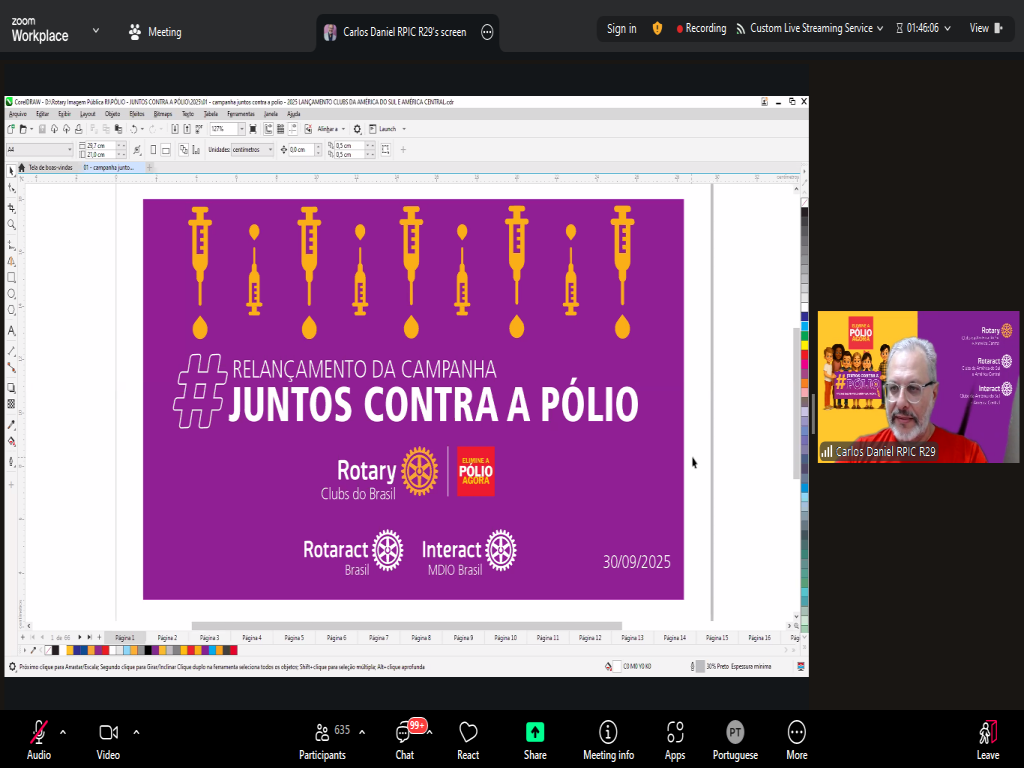This screenshot has height=768, width=1024.
Task: Click the encryption shield icon
Action: coord(657,28)
